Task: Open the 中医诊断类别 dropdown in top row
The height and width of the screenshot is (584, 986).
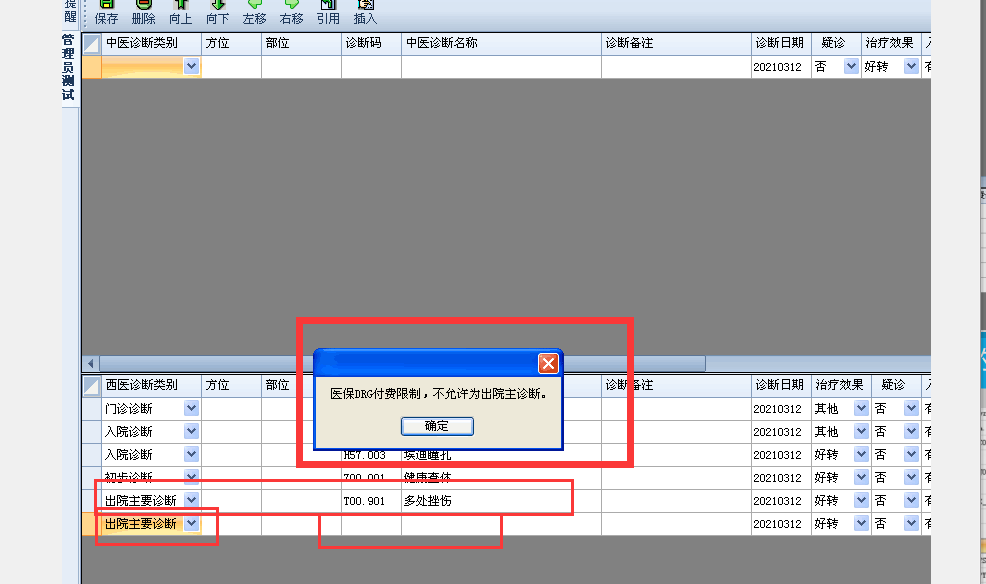Action: point(192,66)
